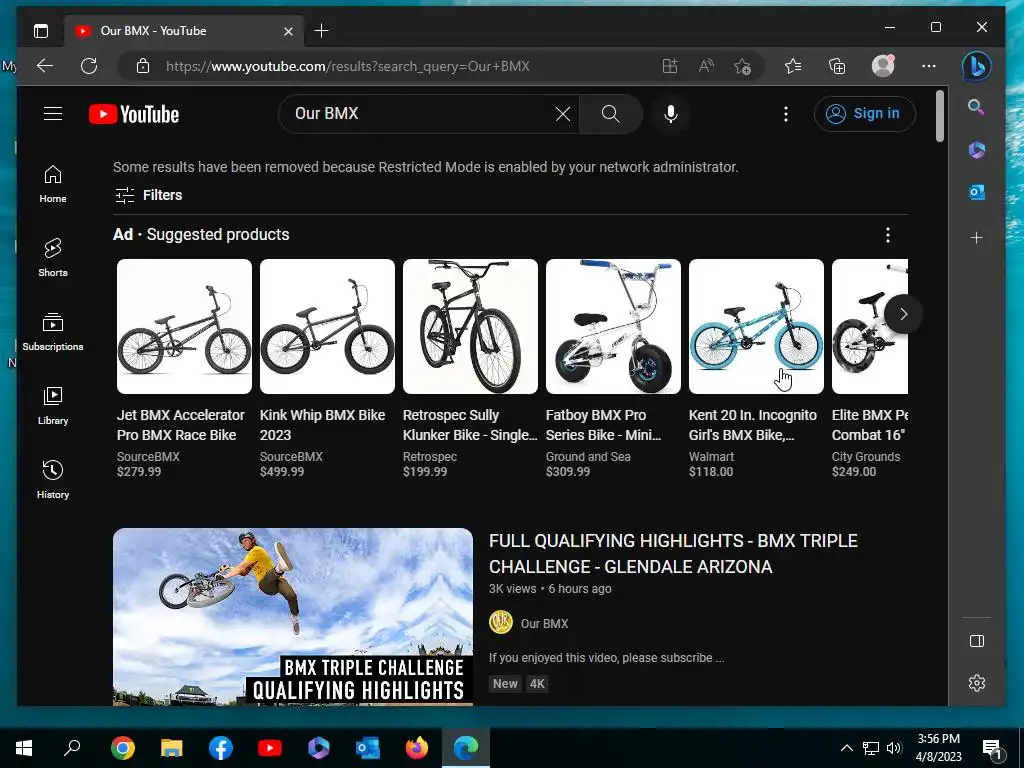This screenshot has width=1024, height=768.
Task: Open the Filters options
Action: (x=148, y=195)
